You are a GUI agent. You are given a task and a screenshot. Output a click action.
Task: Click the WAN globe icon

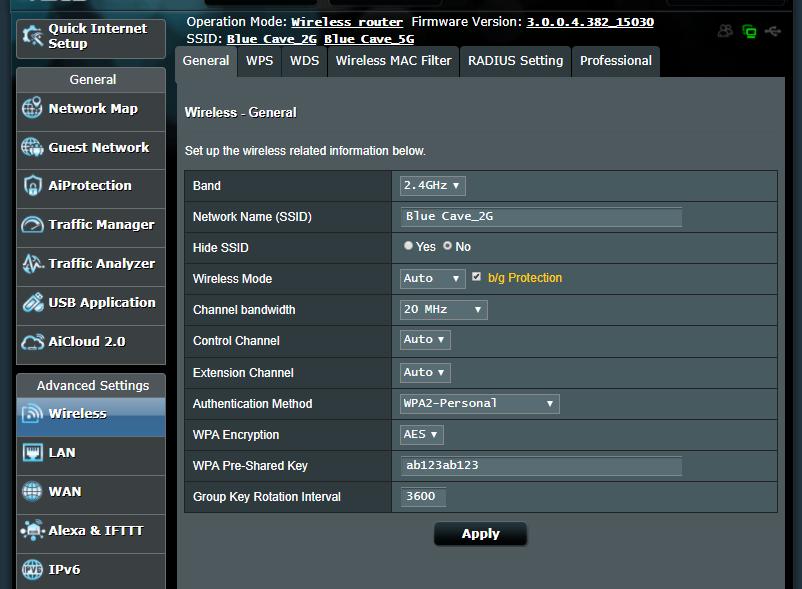[32, 491]
